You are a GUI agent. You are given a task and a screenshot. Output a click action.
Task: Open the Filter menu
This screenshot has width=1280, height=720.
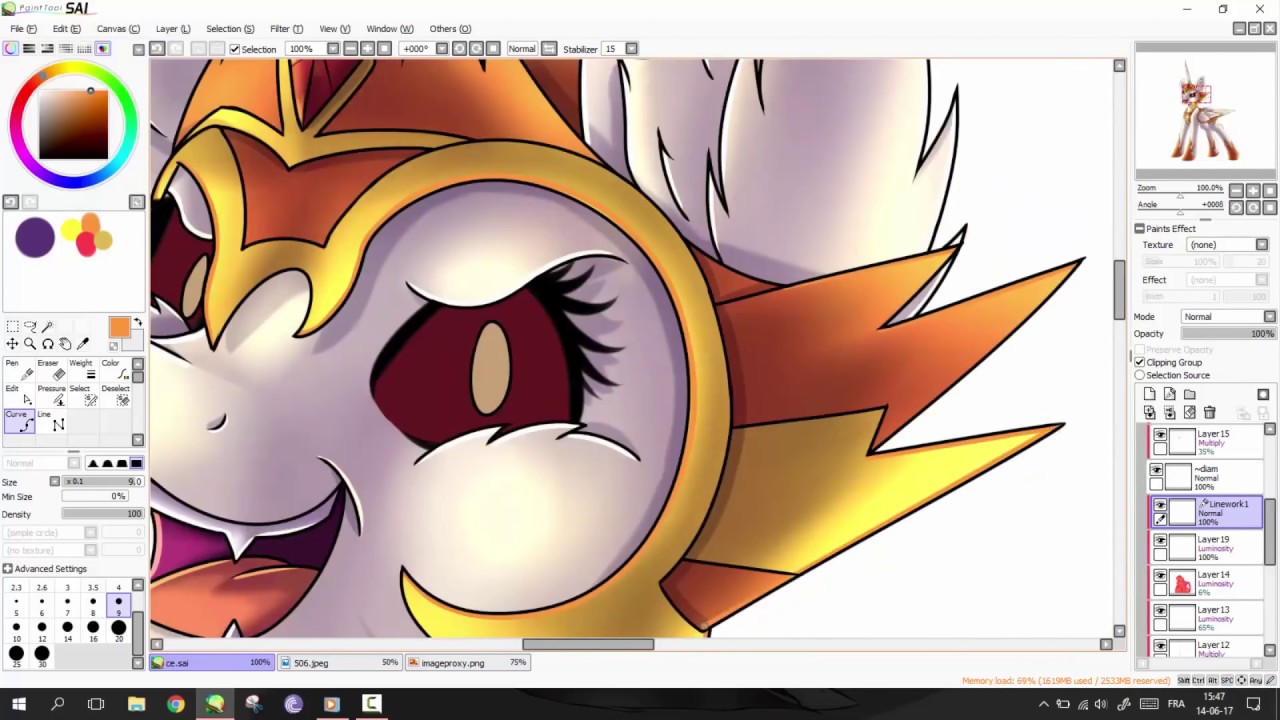286,29
